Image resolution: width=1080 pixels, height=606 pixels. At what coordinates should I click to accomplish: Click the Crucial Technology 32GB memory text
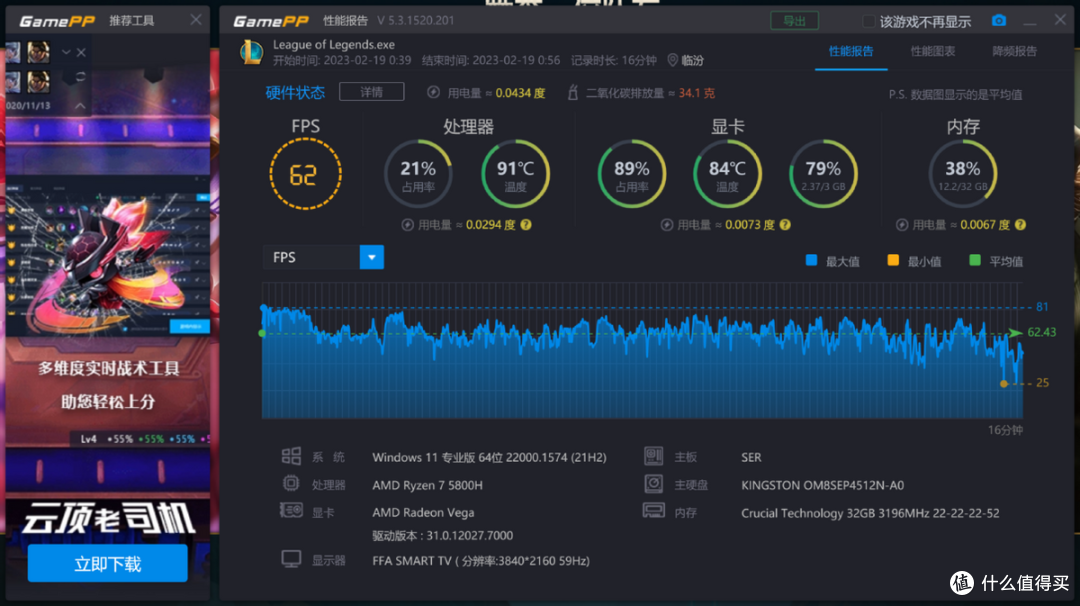[x=870, y=513]
